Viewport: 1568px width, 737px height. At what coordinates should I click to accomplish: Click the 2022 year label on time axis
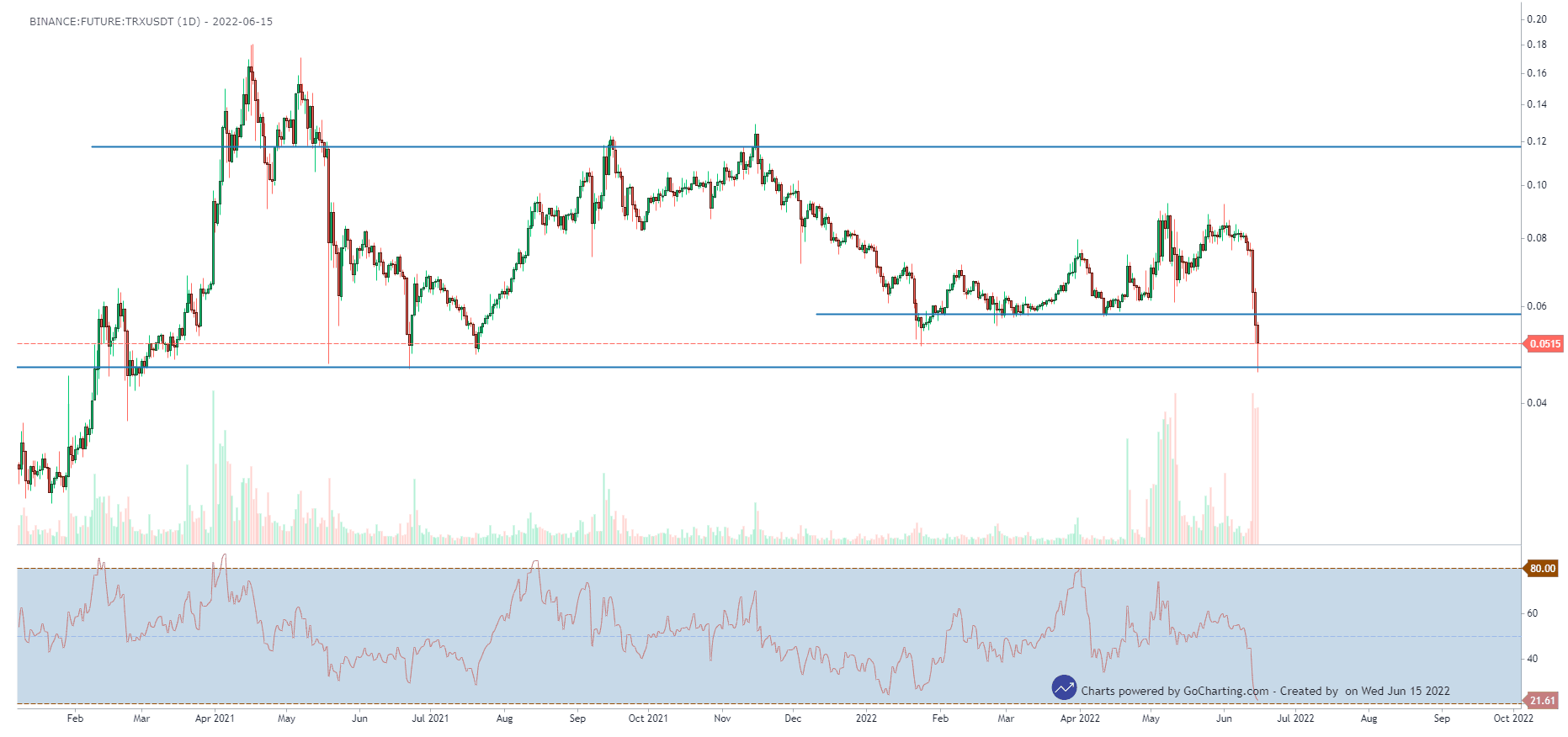pyautogui.click(x=866, y=718)
